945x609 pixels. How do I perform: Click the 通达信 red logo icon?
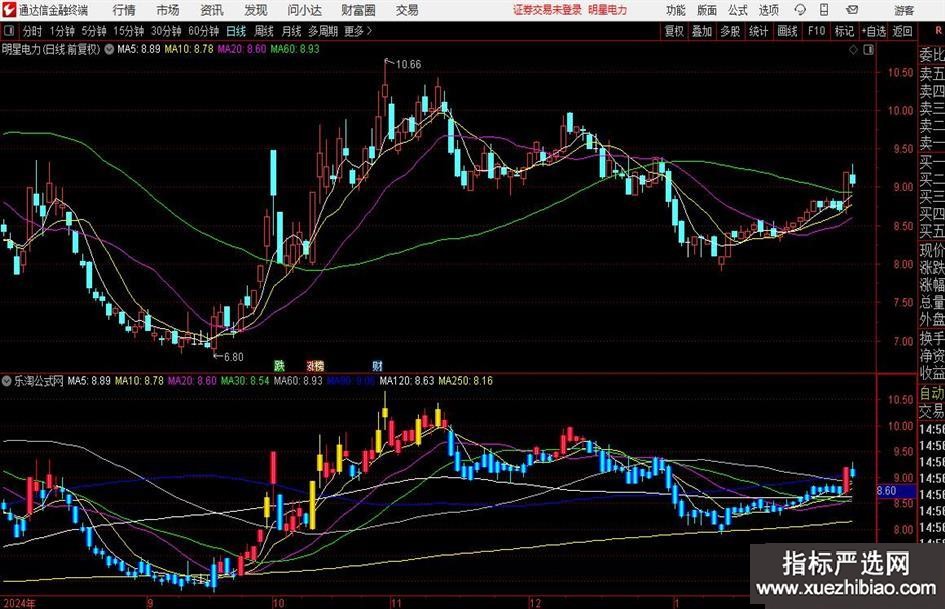click(9, 10)
